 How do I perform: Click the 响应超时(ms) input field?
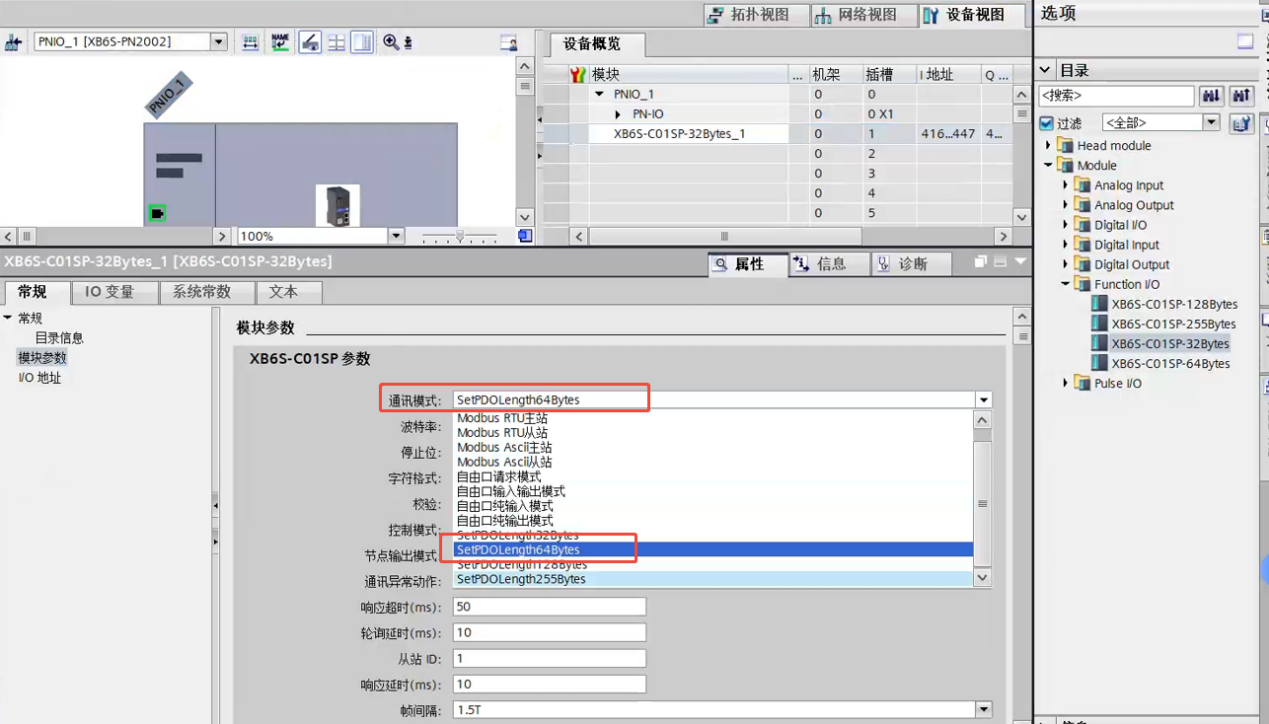549,607
